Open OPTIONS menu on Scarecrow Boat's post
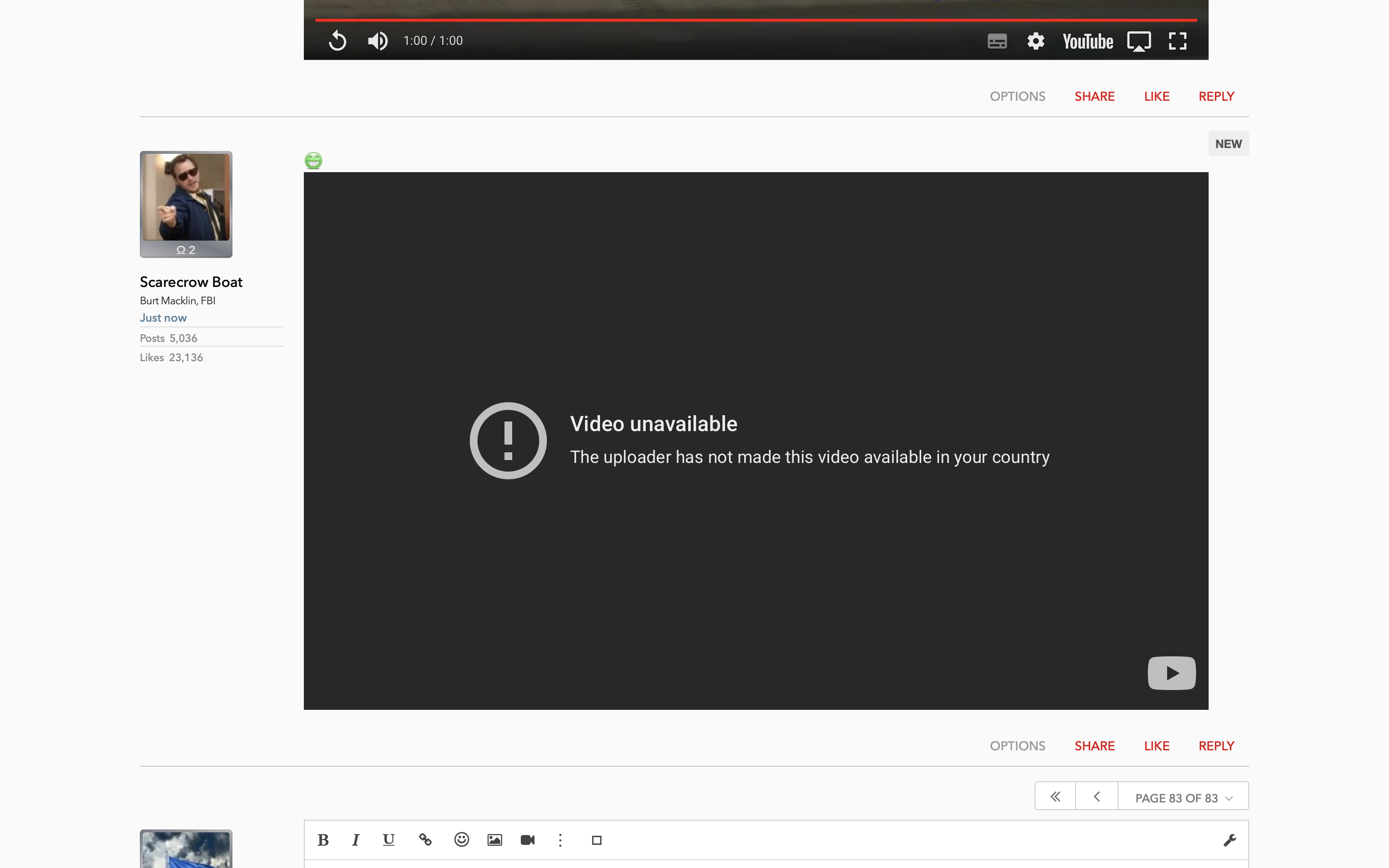 (x=1017, y=746)
